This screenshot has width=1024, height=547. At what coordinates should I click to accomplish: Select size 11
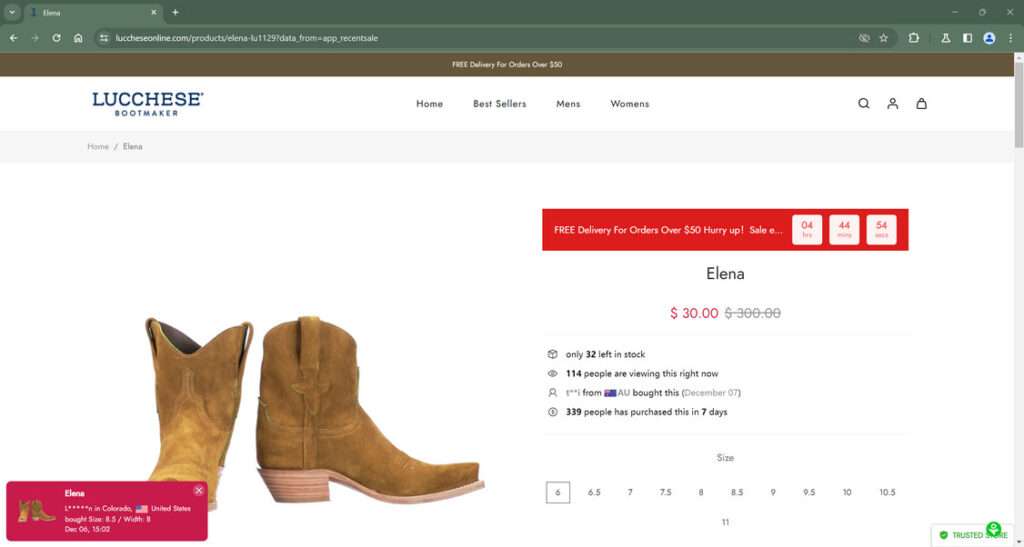coord(725,522)
